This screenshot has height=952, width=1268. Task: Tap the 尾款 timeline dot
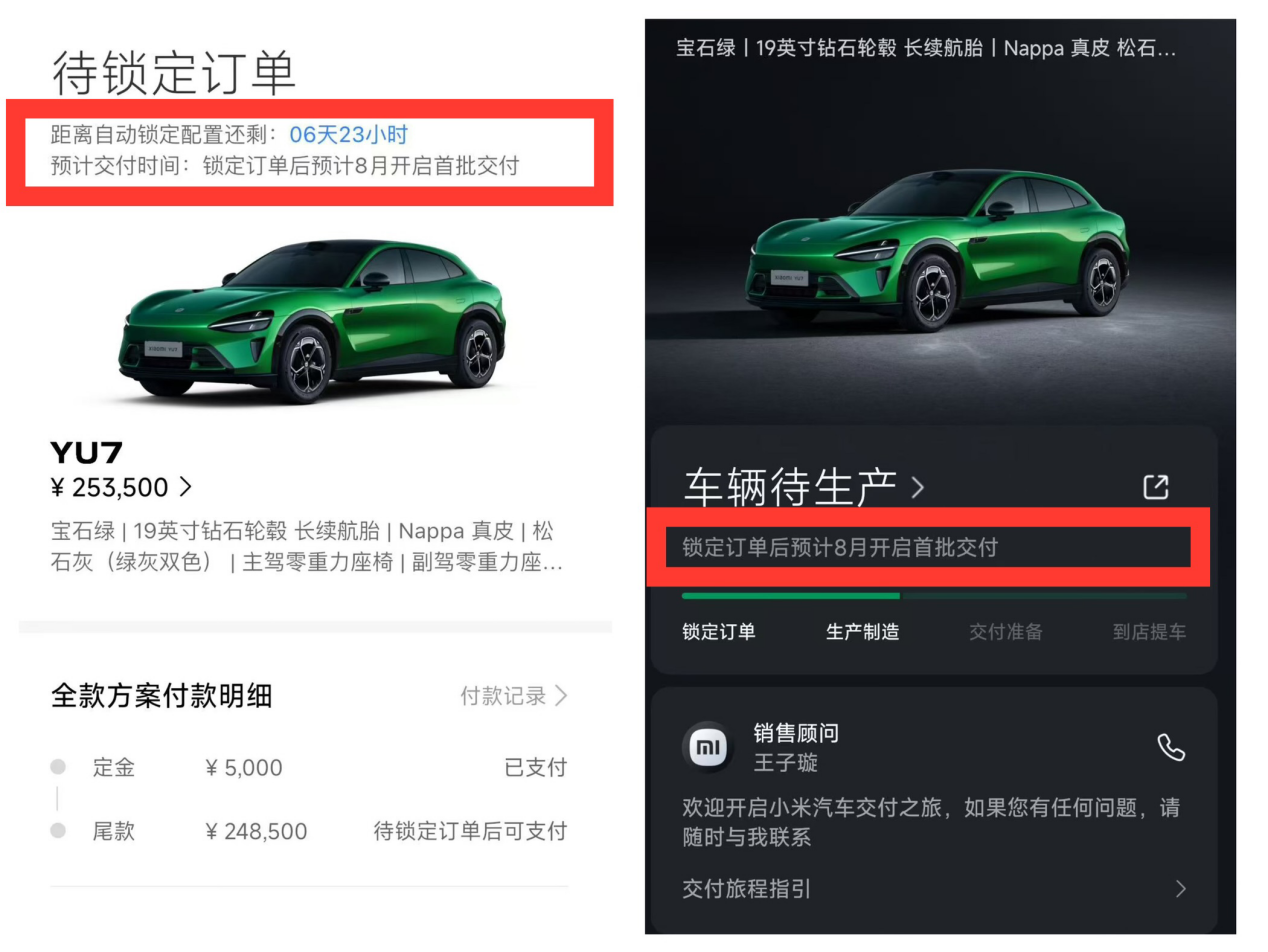[x=58, y=831]
